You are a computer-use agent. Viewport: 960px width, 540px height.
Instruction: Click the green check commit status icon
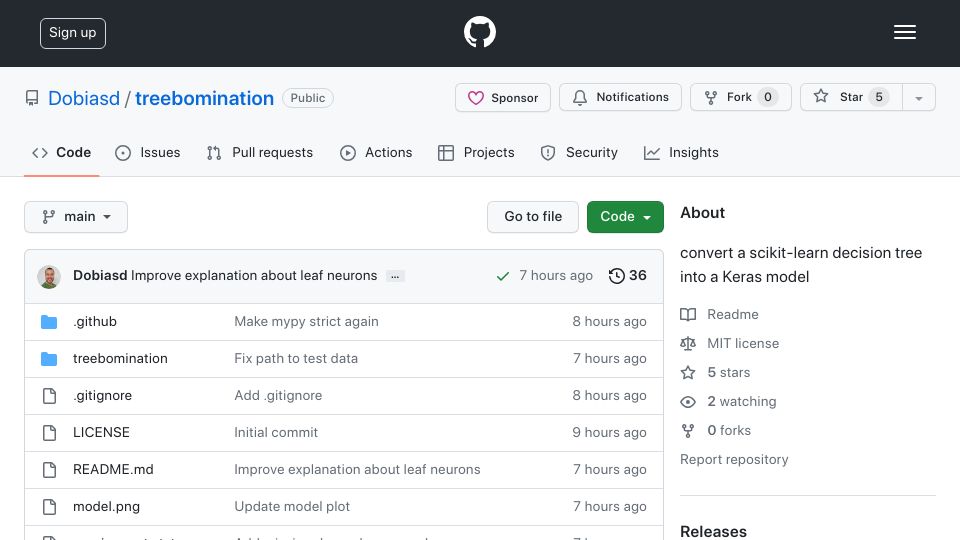(503, 276)
